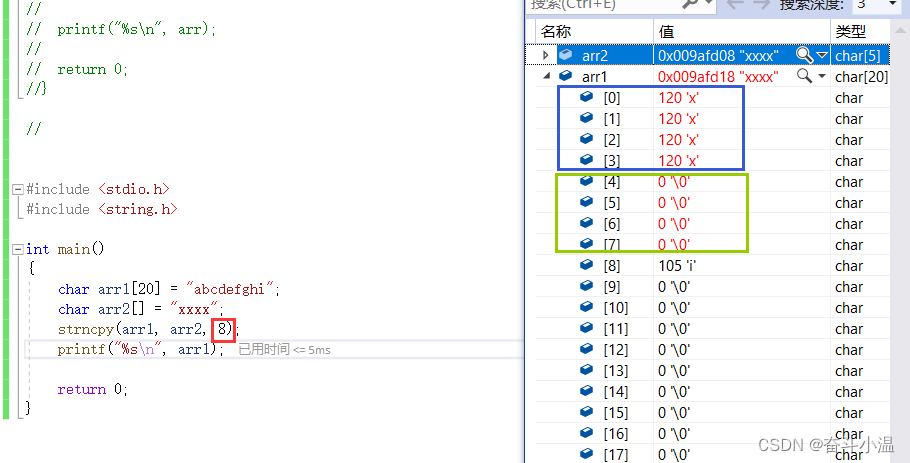Collapse the #include block in code editor

17,189
